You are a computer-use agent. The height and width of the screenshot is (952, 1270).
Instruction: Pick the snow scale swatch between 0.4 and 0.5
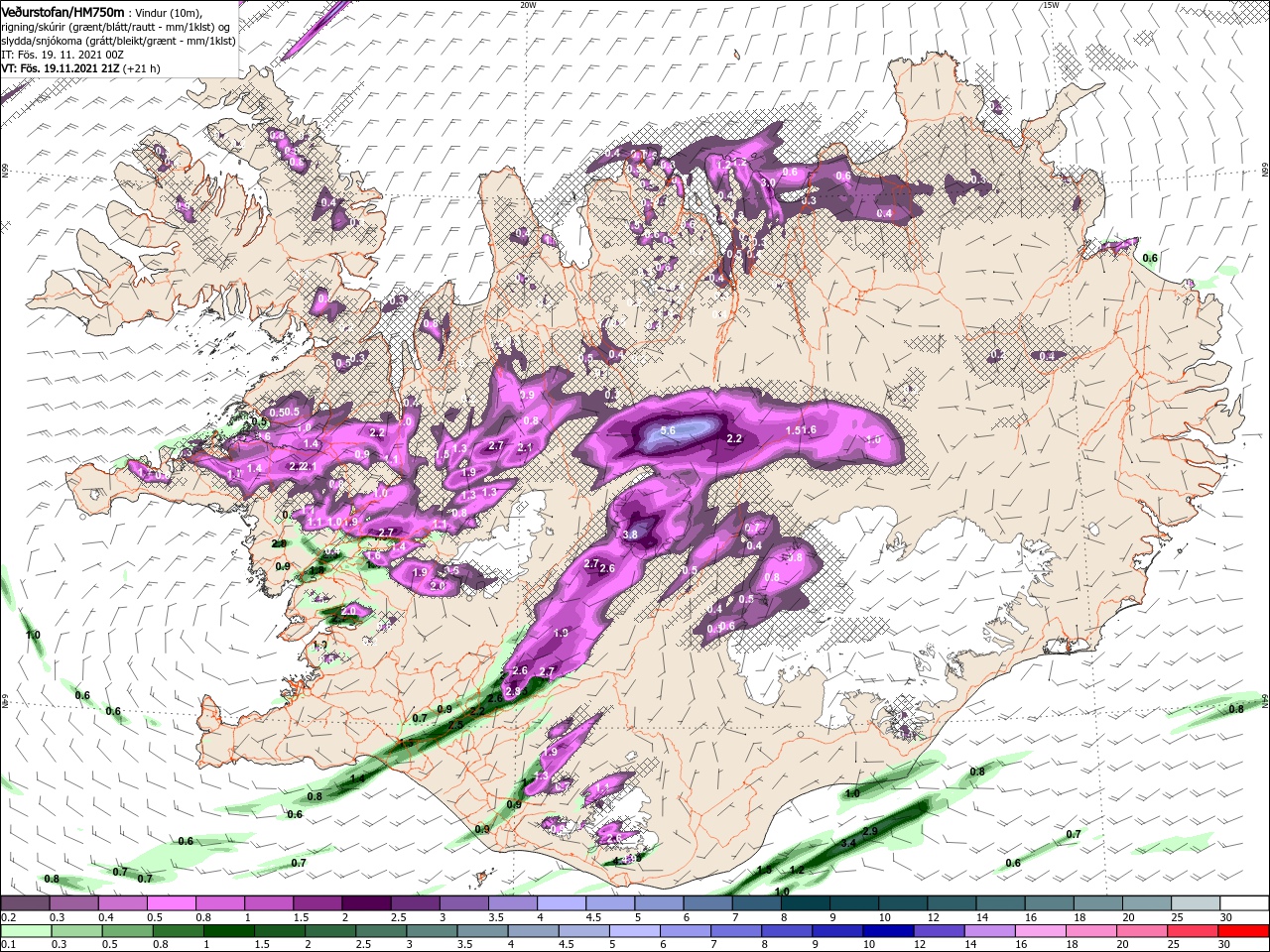point(123,903)
